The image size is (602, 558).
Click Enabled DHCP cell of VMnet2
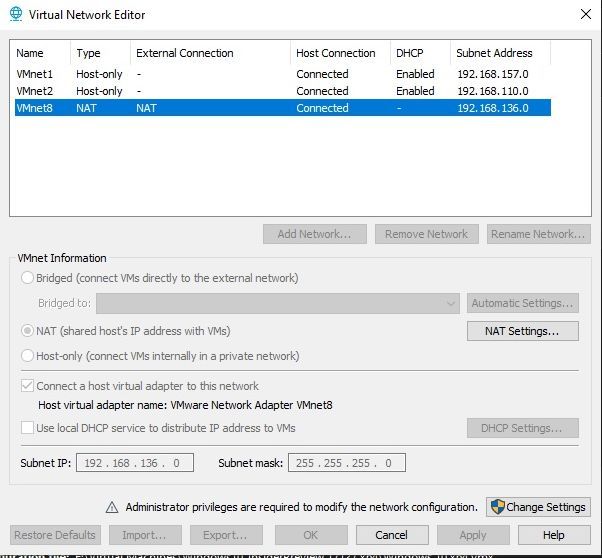point(415,91)
